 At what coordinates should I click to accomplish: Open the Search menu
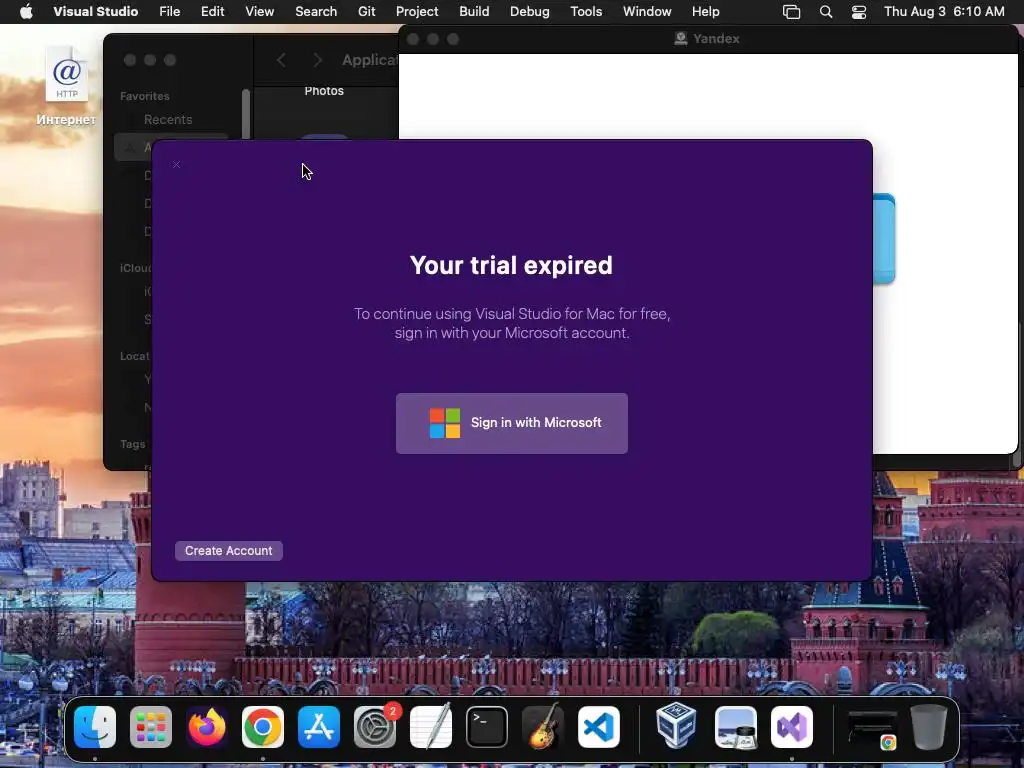(x=316, y=11)
